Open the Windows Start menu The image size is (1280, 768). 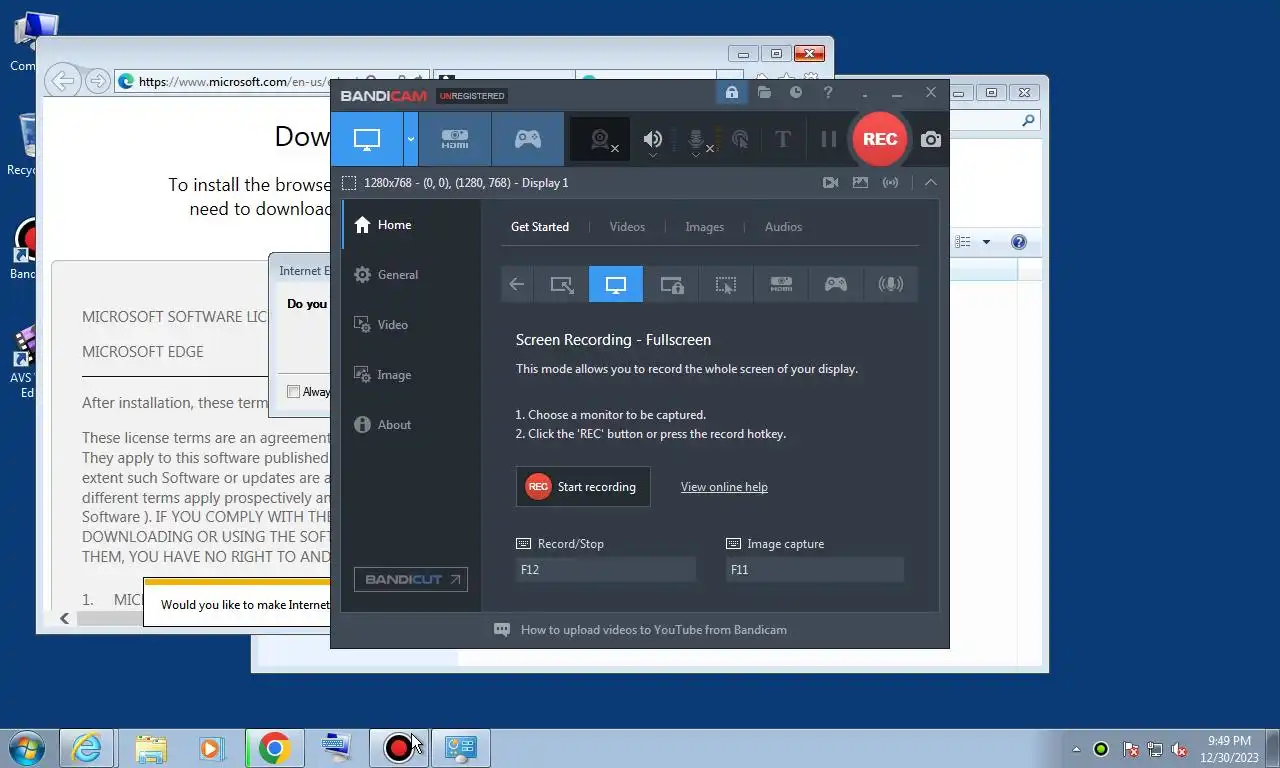(26, 748)
